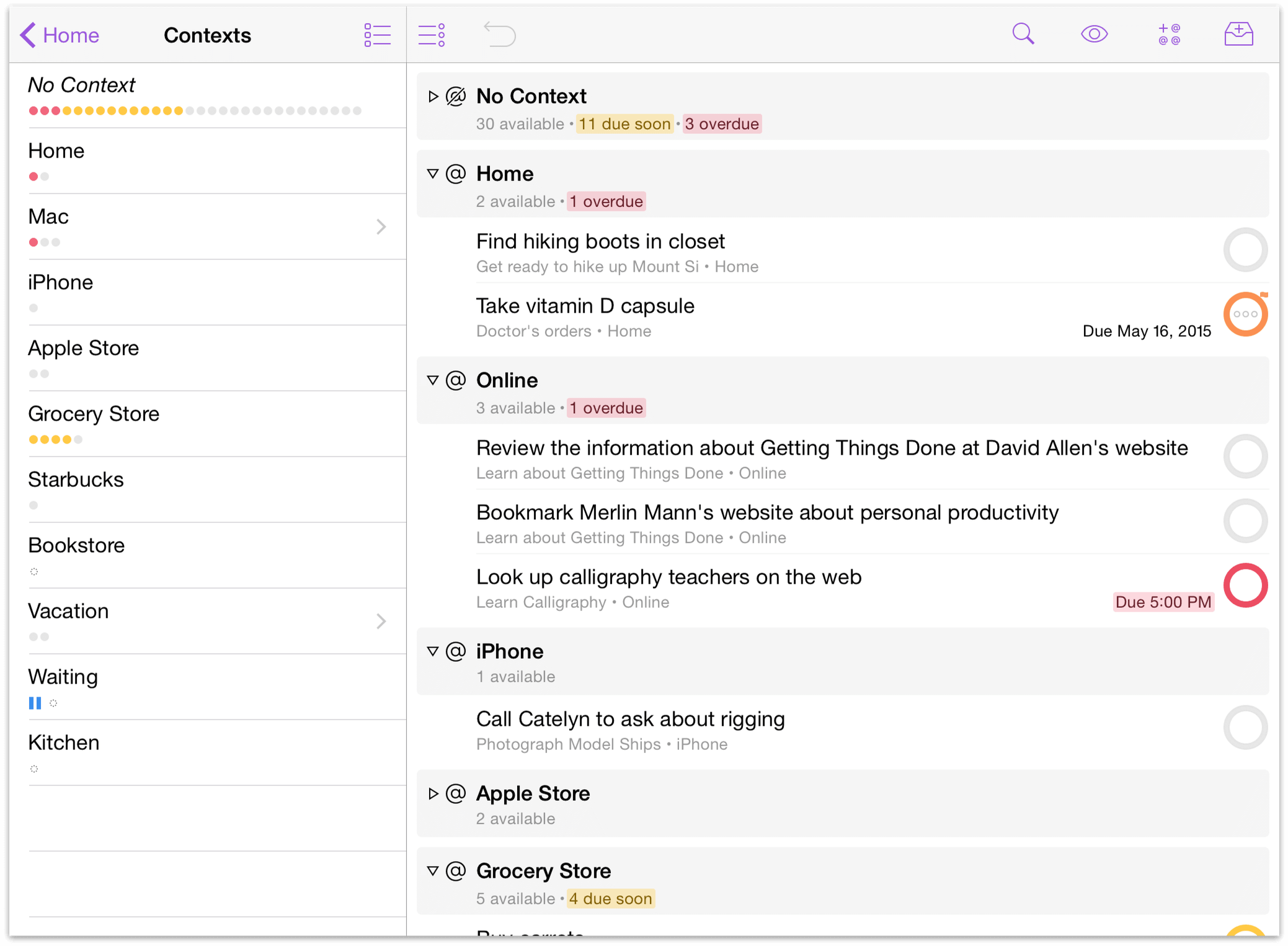Screen dimensions: 1288x946
Task: Expand the No Context section
Action: tap(435, 97)
